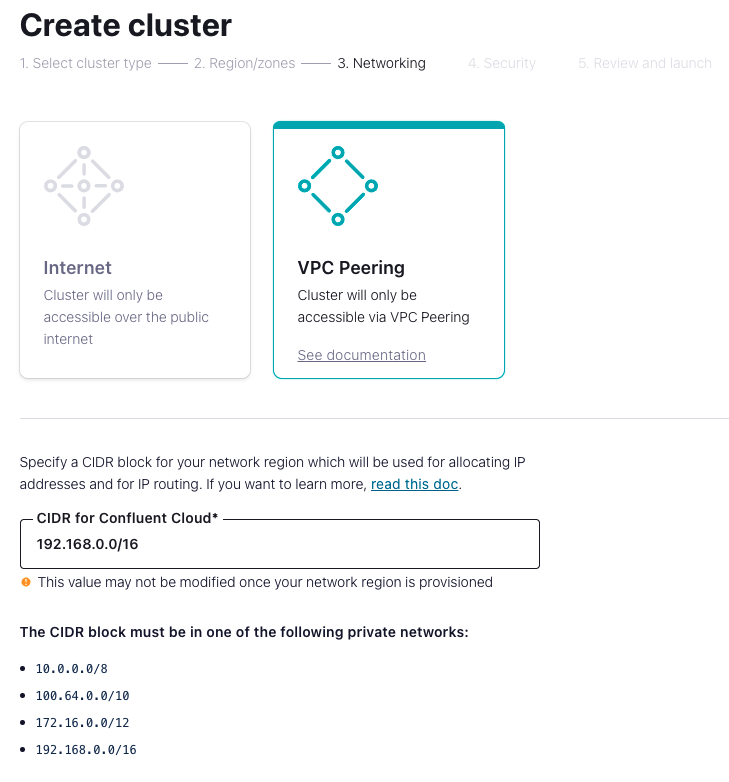Click the orange warning icon below CIDR field

tap(26, 582)
